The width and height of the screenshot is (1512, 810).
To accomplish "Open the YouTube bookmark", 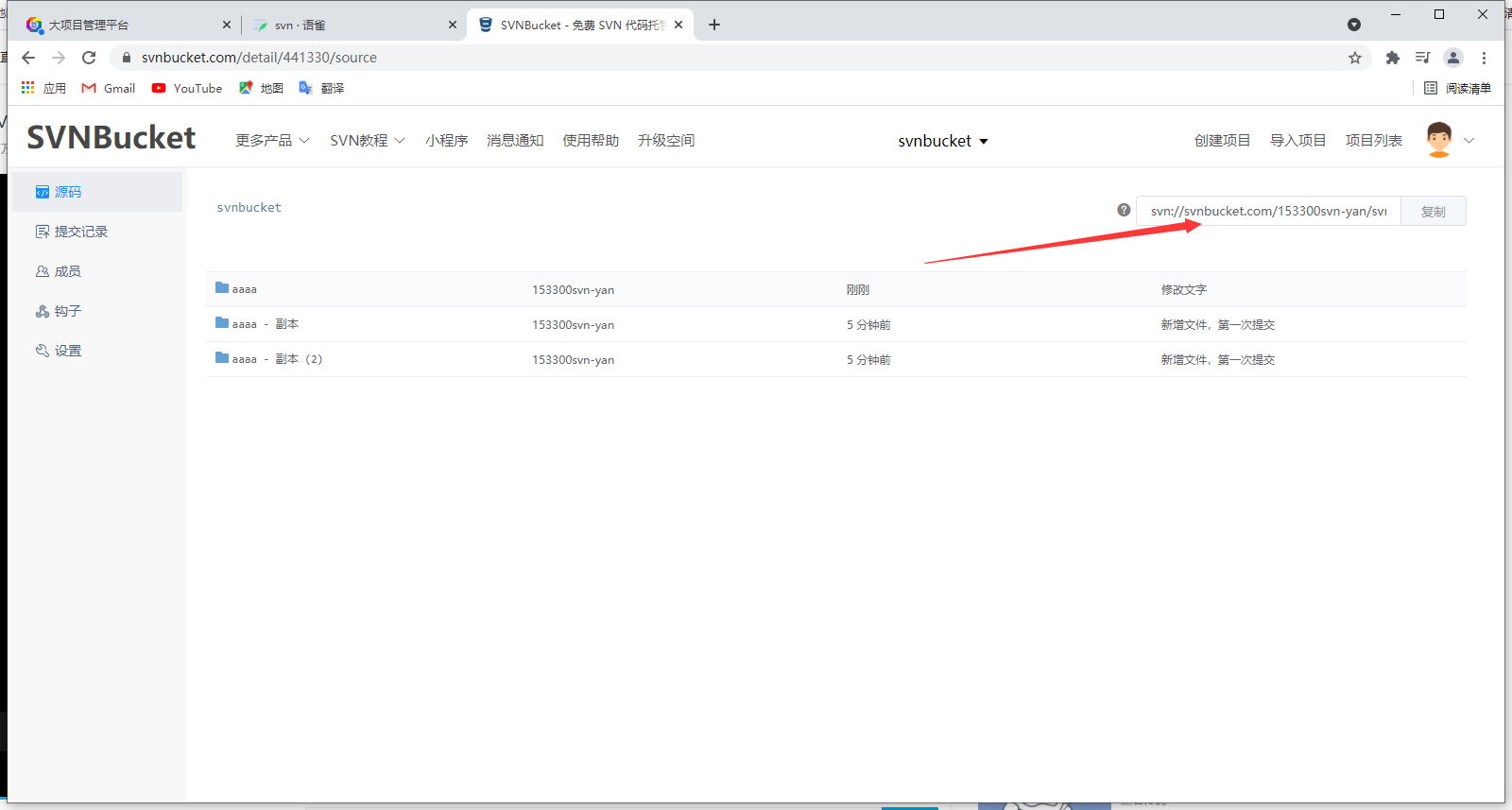I will (187, 88).
